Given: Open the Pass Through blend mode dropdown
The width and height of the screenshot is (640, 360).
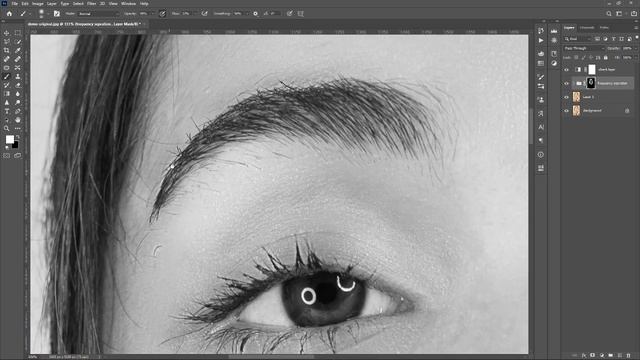Looking at the screenshot, I should pyautogui.click(x=584, y=48).
